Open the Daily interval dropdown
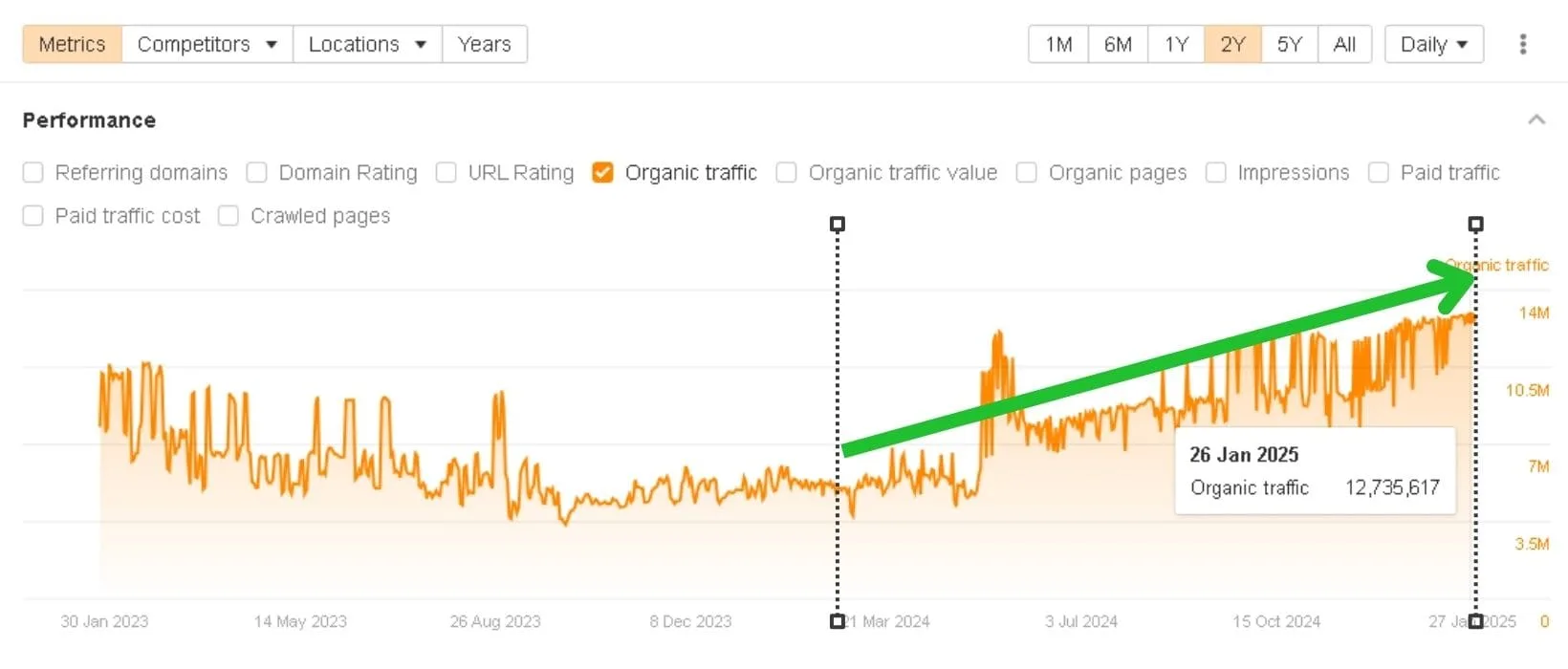This screenshot has width=1568, height=669. [x=1433, y=44]
